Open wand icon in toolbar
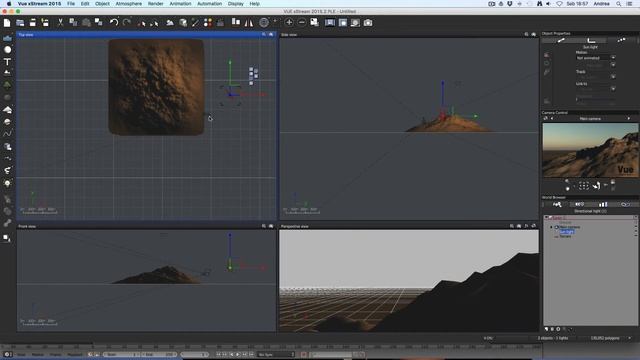640x360 pixels. [195, 23]
